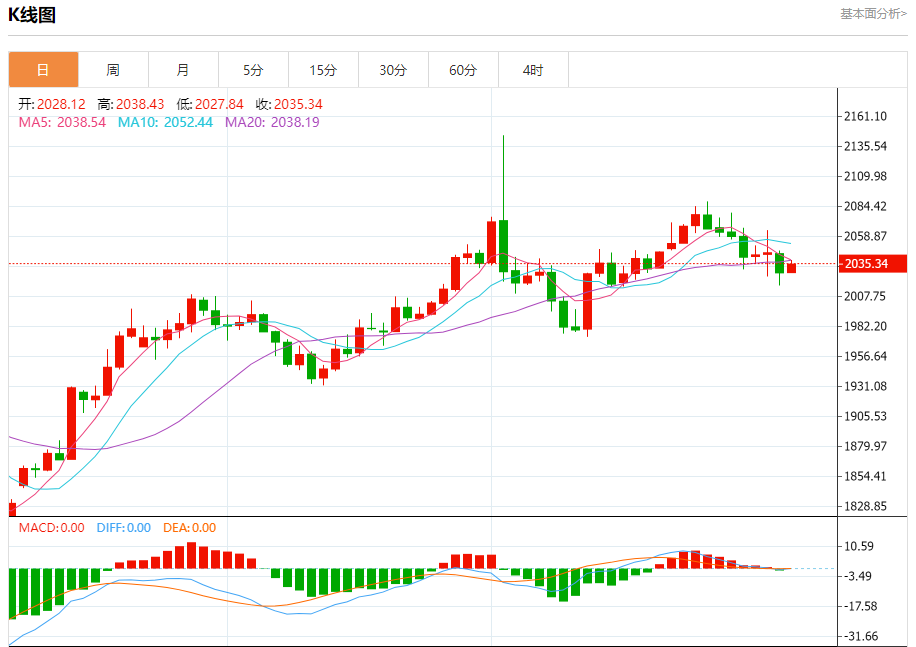This screenshot has height=647, width=916.
Task: Click the 2084.42 price axis label
Action: point(865,206)
